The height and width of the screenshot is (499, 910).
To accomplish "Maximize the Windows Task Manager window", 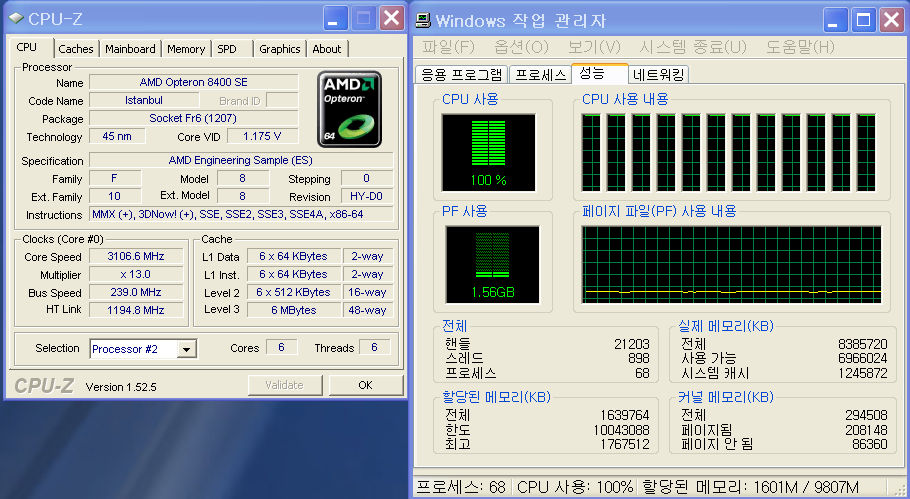I will [864, 20].
